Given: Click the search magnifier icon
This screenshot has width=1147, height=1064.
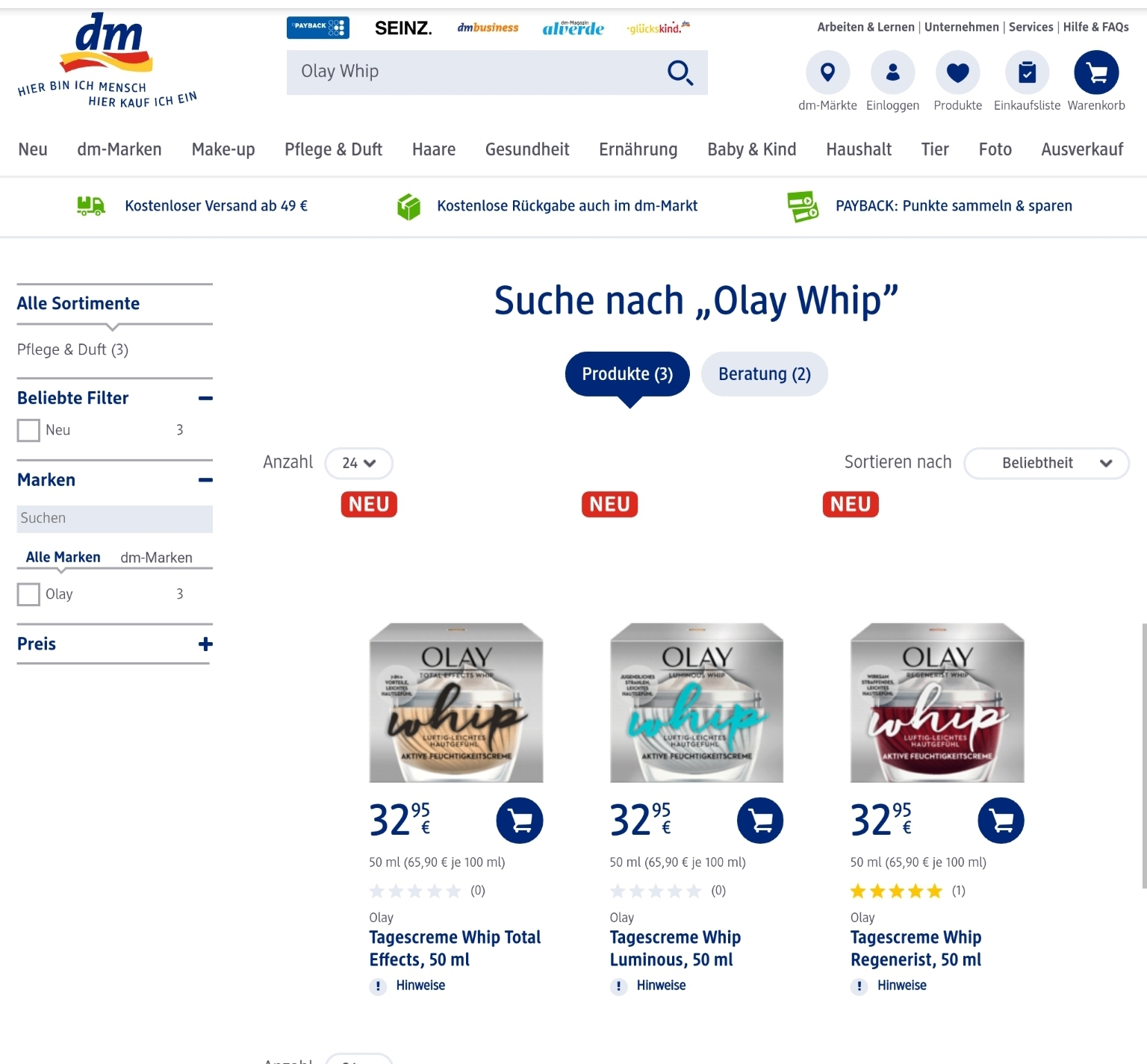Looking at the screenshot, I should 680,72.
